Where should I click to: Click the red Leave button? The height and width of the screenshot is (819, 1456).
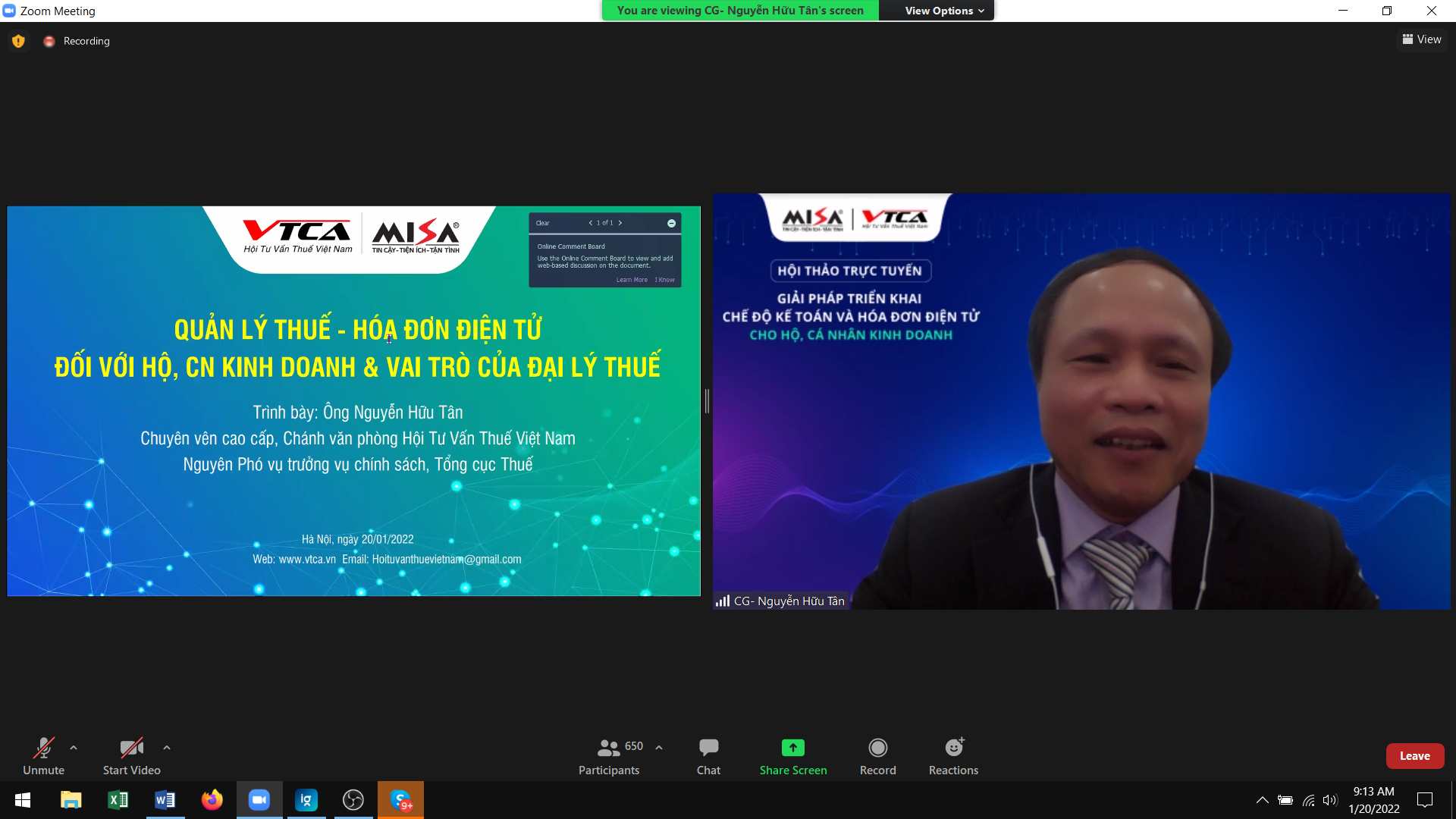coord(1414,756)
